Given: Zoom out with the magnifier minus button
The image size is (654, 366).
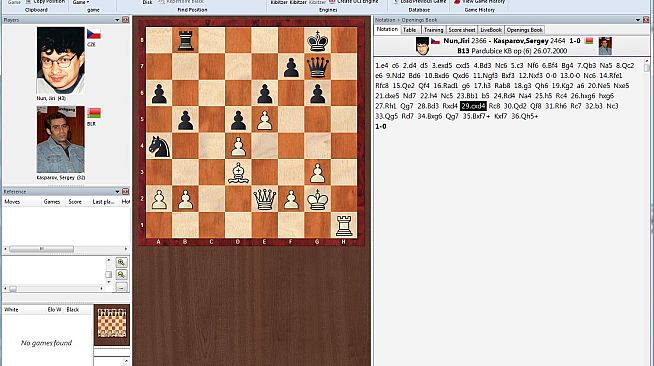Looking at the screenshot, I should tap(121, 275).
